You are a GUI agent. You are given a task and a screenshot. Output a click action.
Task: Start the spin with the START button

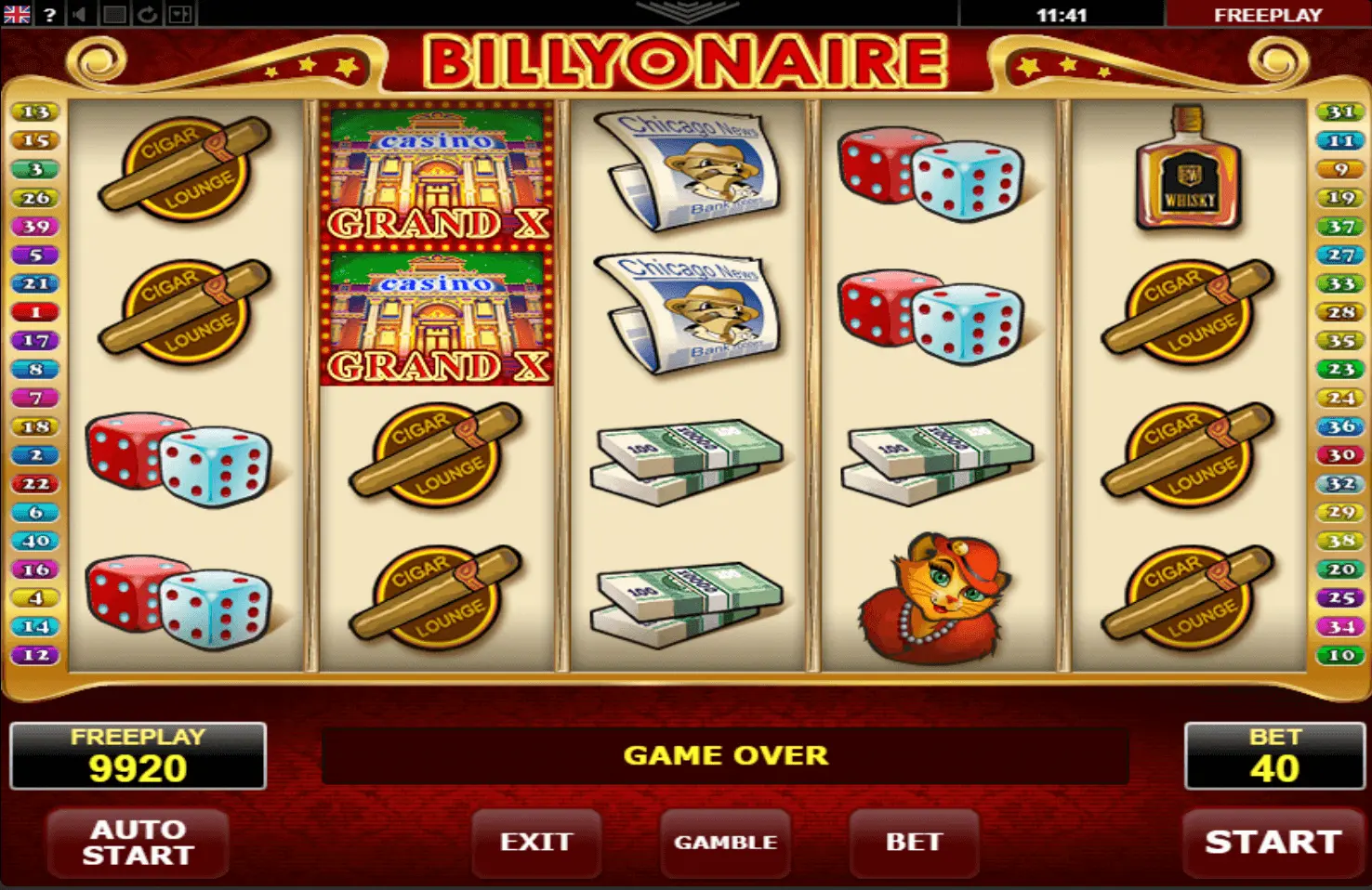[x=1273, y=843]
